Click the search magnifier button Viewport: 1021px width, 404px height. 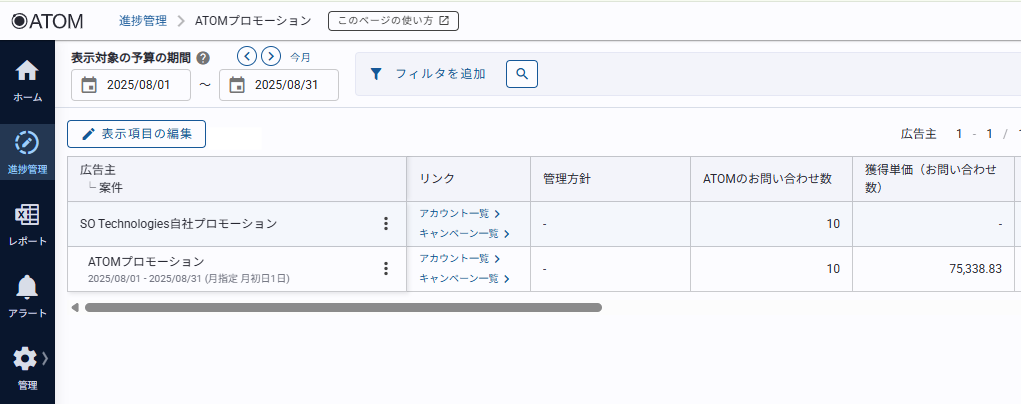pyautogui.click(x=522, y=74)
